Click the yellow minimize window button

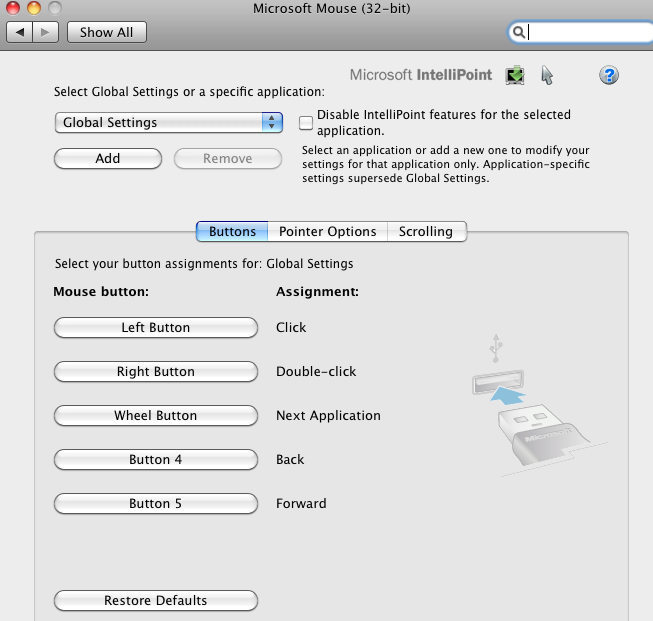[34, 8]
